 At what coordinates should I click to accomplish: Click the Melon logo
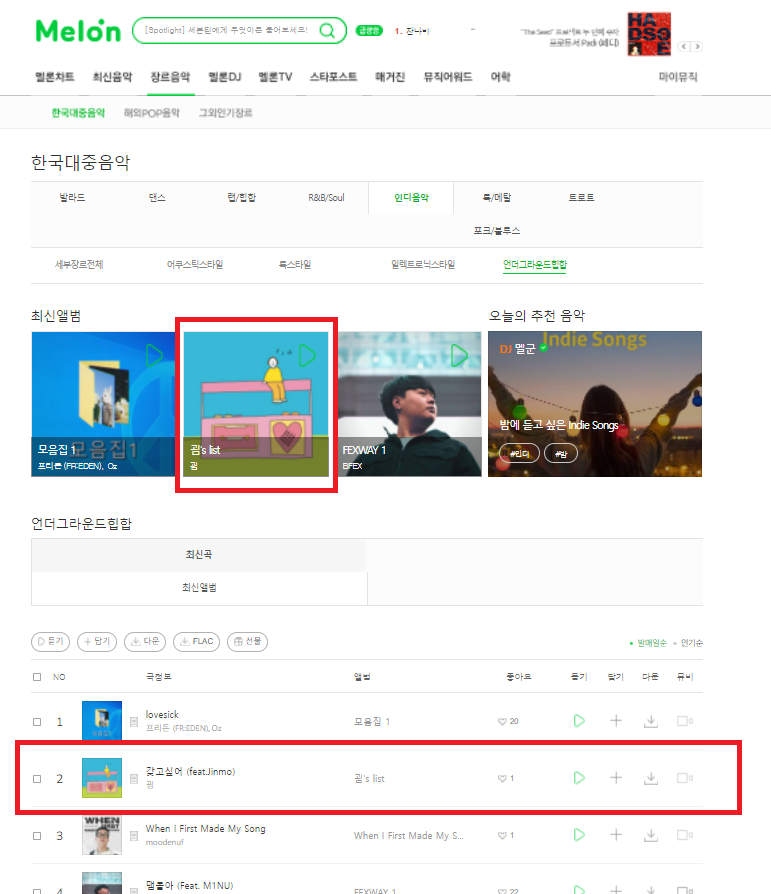[x=78, y=31]
